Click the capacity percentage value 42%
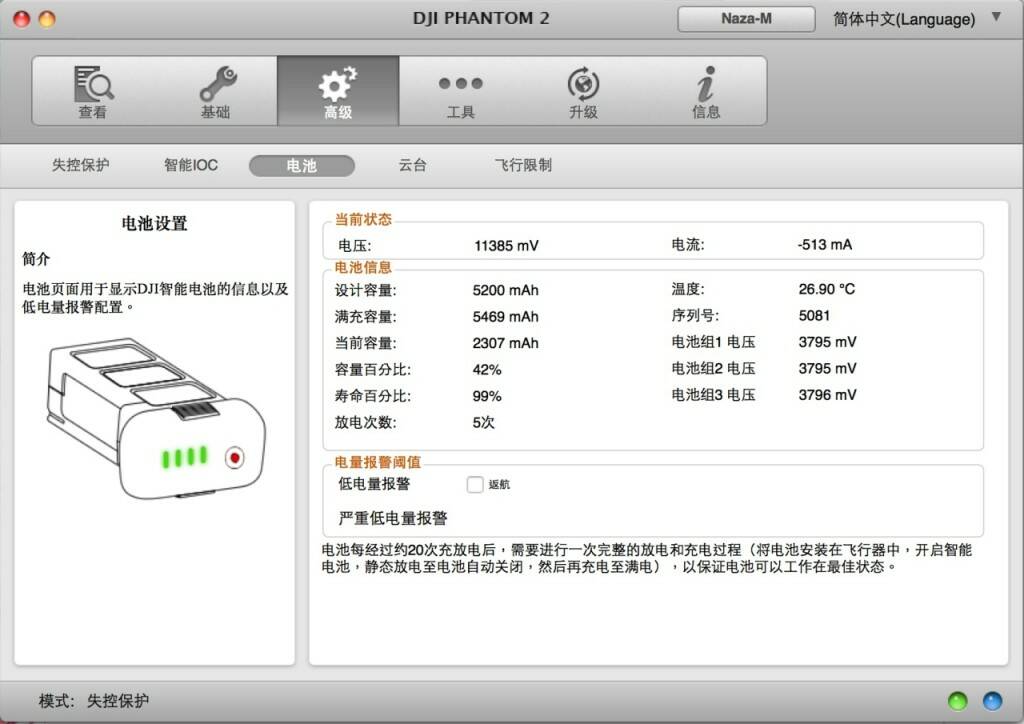 pyautogui.click(x=487, y=370)
